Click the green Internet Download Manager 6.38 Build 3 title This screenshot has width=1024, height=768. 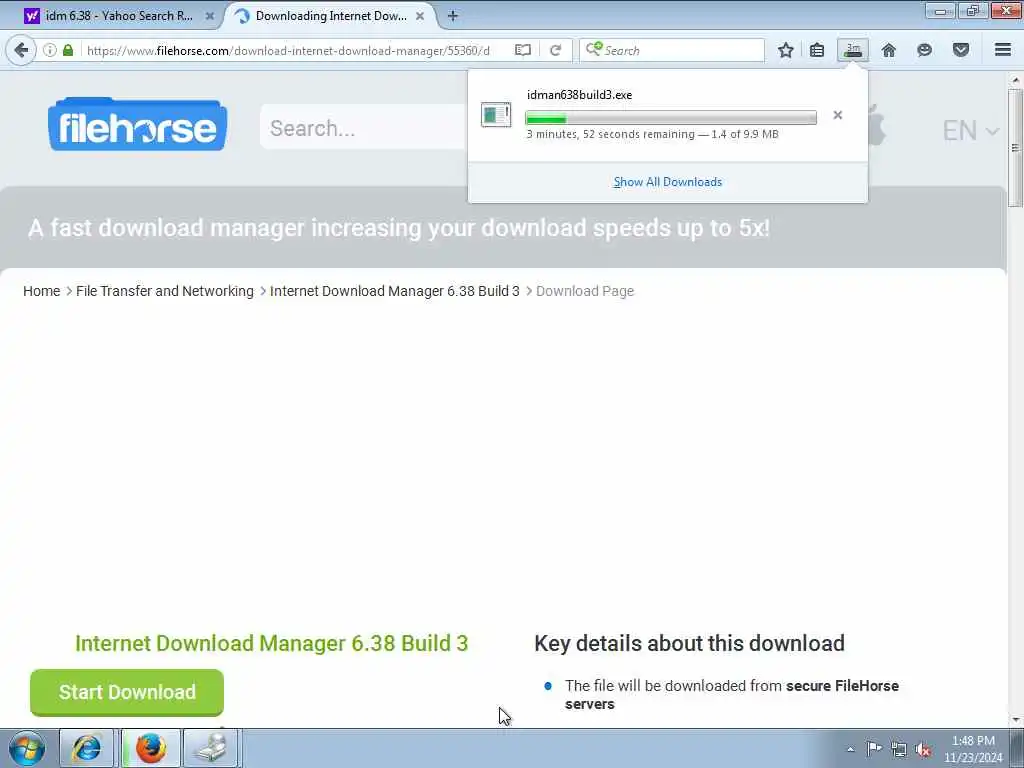click(x=272, y=643)
